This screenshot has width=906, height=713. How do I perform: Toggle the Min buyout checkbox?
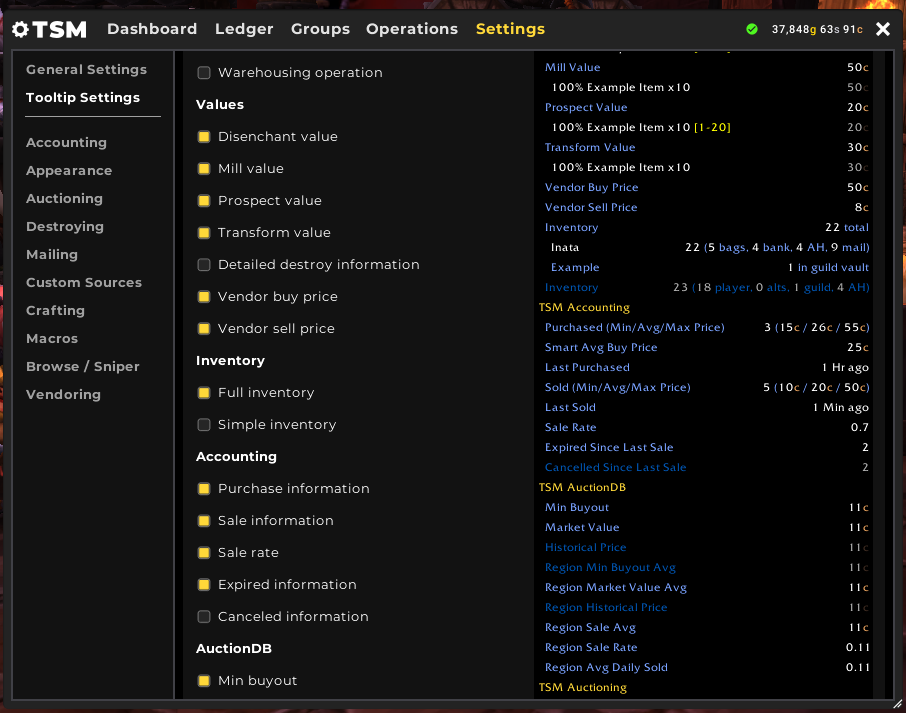click(x=203, y=680)
